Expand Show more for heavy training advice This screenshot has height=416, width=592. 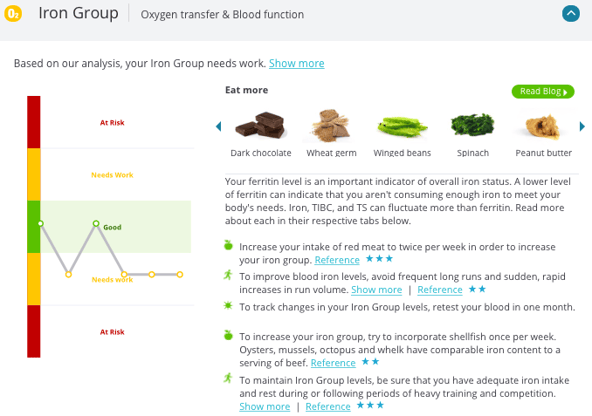point(265,407)
